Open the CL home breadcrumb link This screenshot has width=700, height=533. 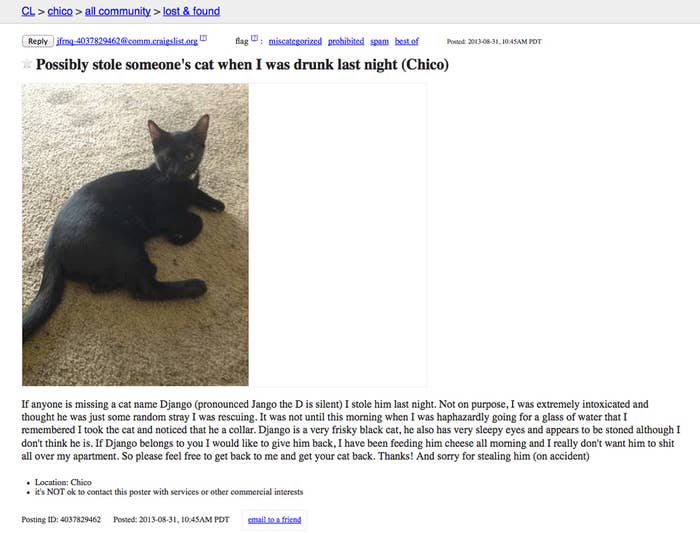pos(28,11)
